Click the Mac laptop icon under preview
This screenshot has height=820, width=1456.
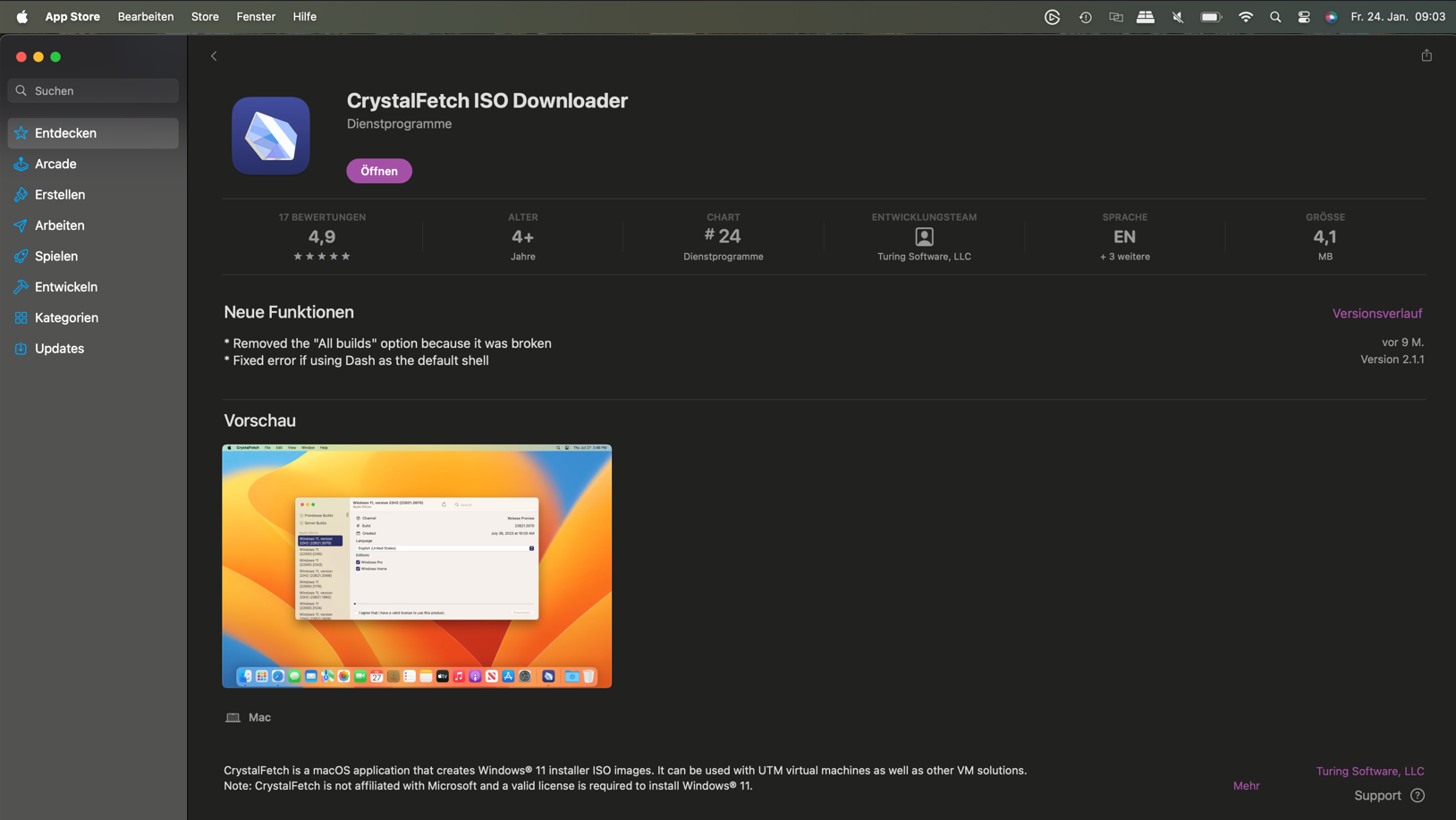[x=233, y=718]
